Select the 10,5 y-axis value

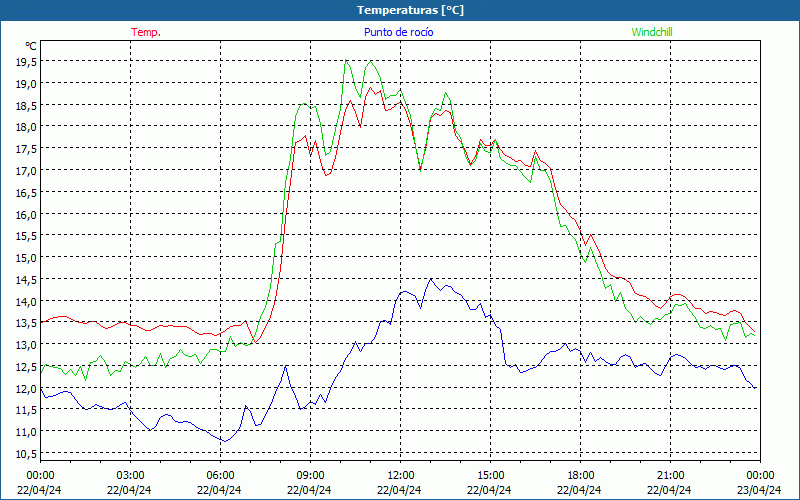(x=27, y=455)
